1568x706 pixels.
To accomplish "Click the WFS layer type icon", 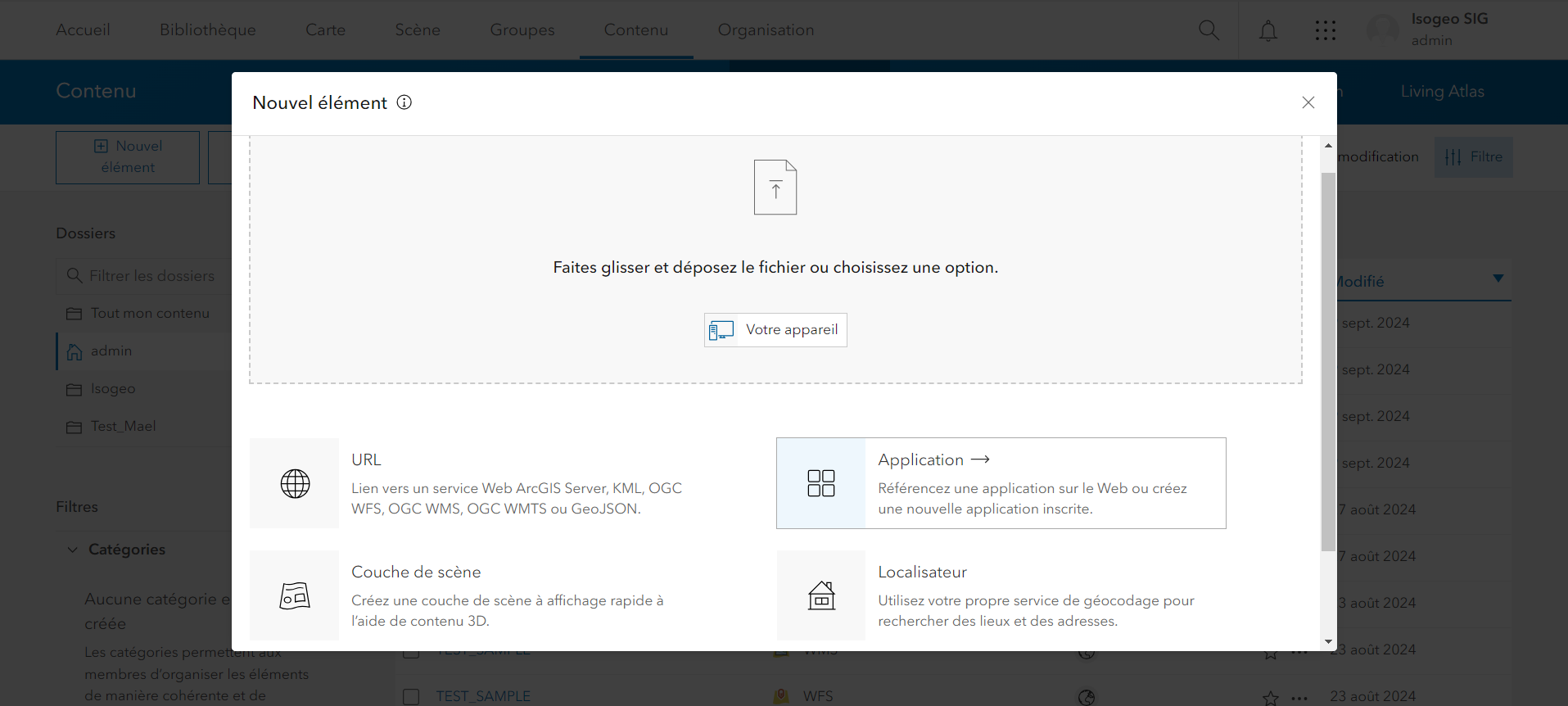I will tap(782, 697).
